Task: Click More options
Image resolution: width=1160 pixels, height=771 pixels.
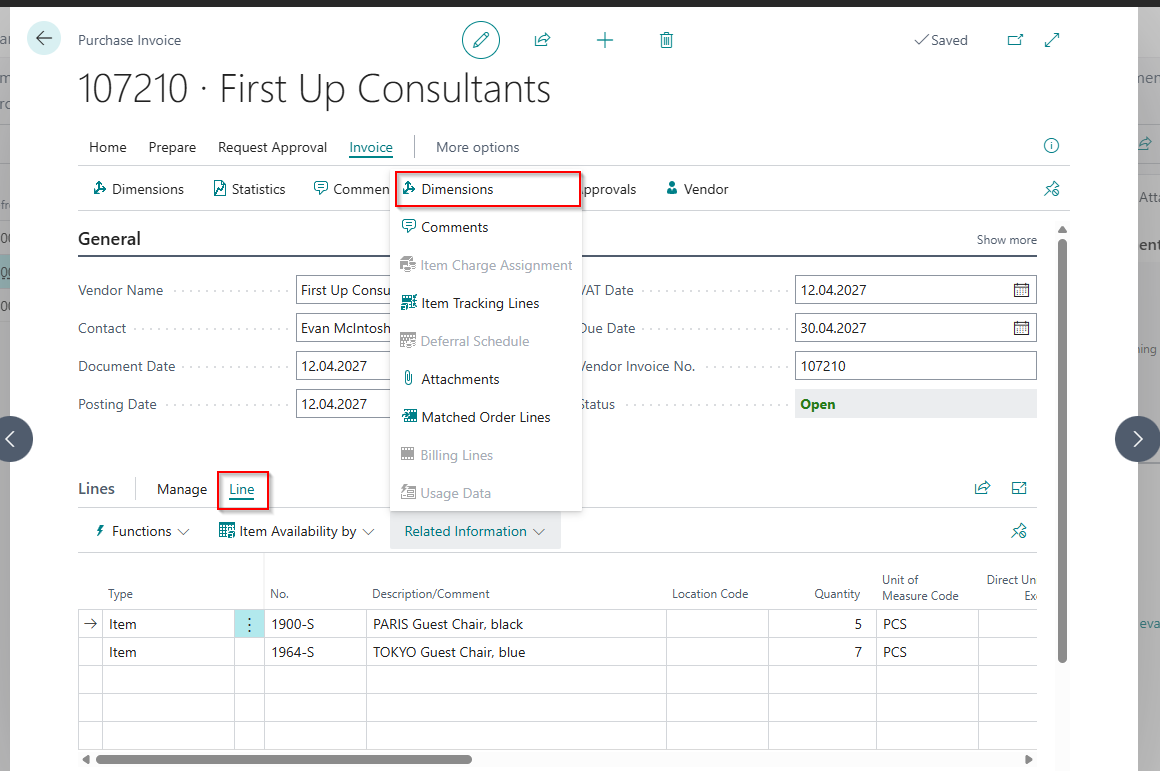Action: (x=478, y=147)
